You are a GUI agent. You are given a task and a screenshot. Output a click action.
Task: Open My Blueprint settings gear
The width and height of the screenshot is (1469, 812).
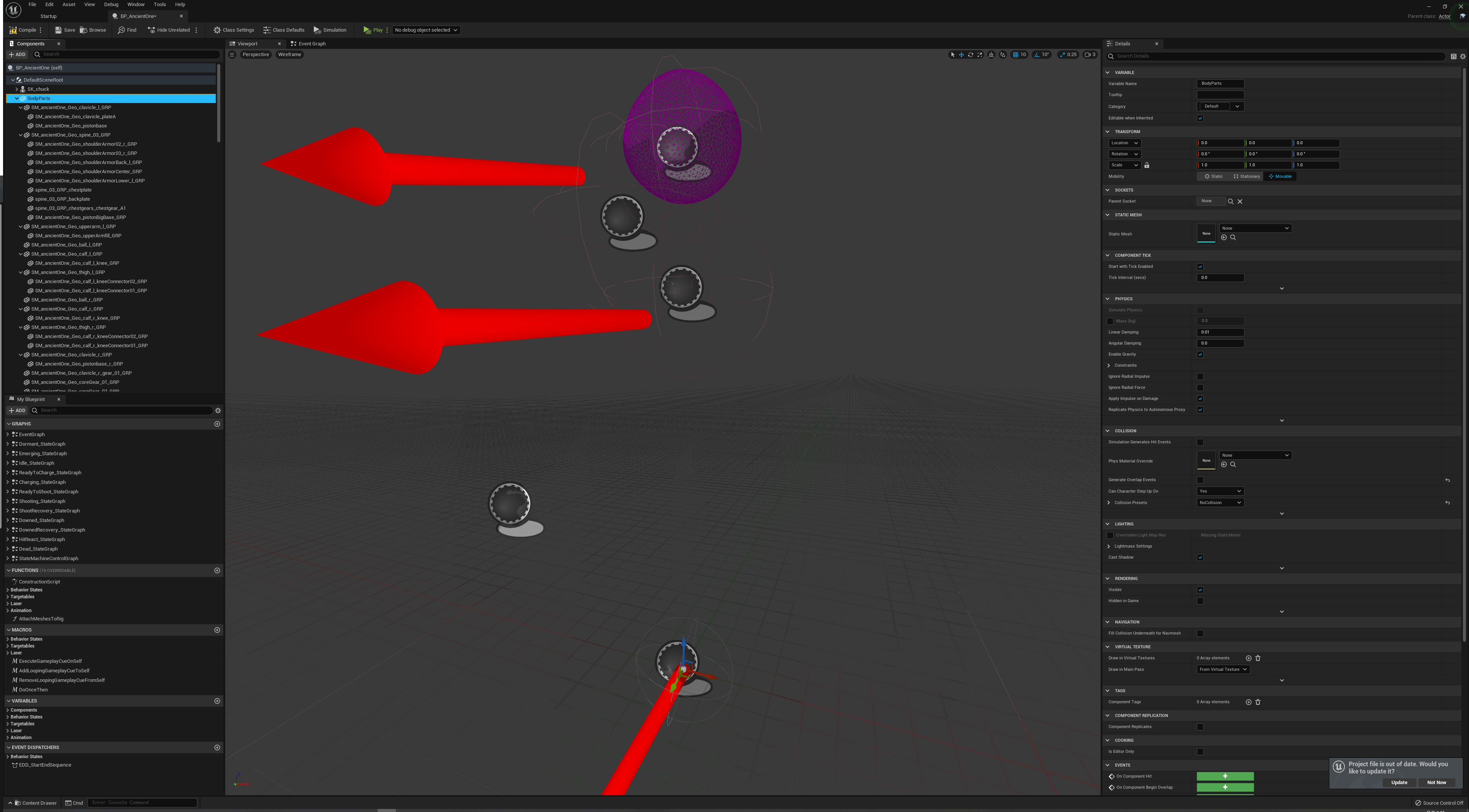(218, 410)
